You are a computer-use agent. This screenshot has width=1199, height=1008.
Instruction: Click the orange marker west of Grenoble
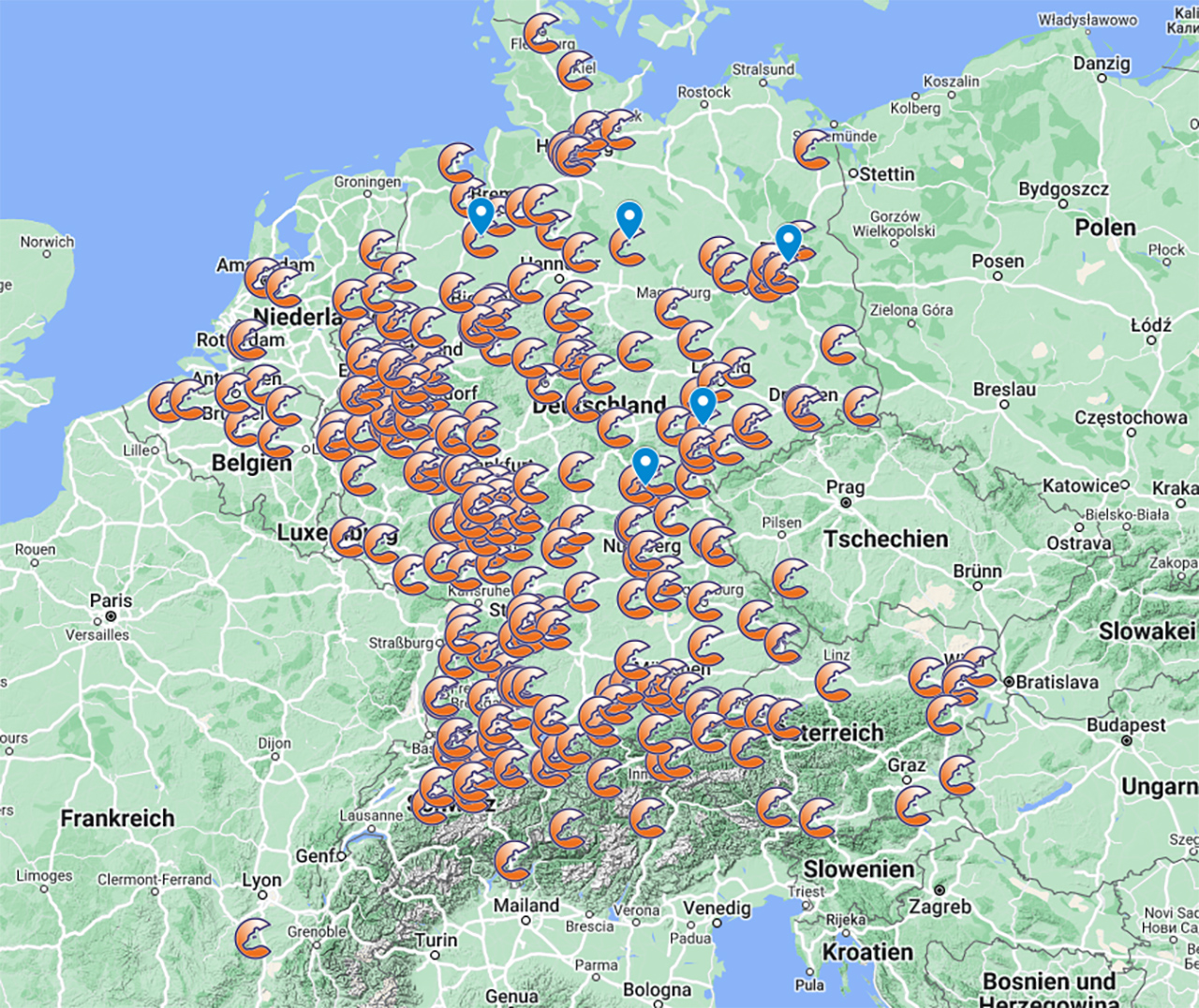point(253,938)
